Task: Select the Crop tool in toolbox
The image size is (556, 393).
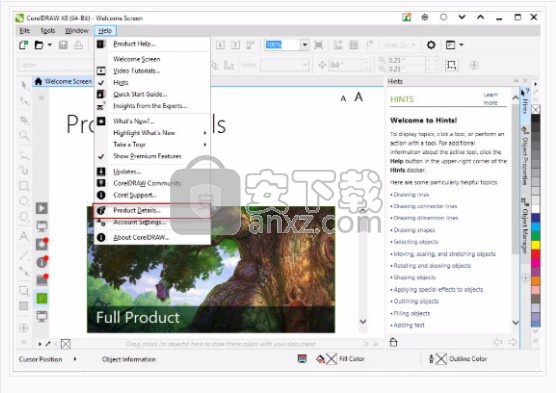Action: pyautogui.click(x=24, y=120)
